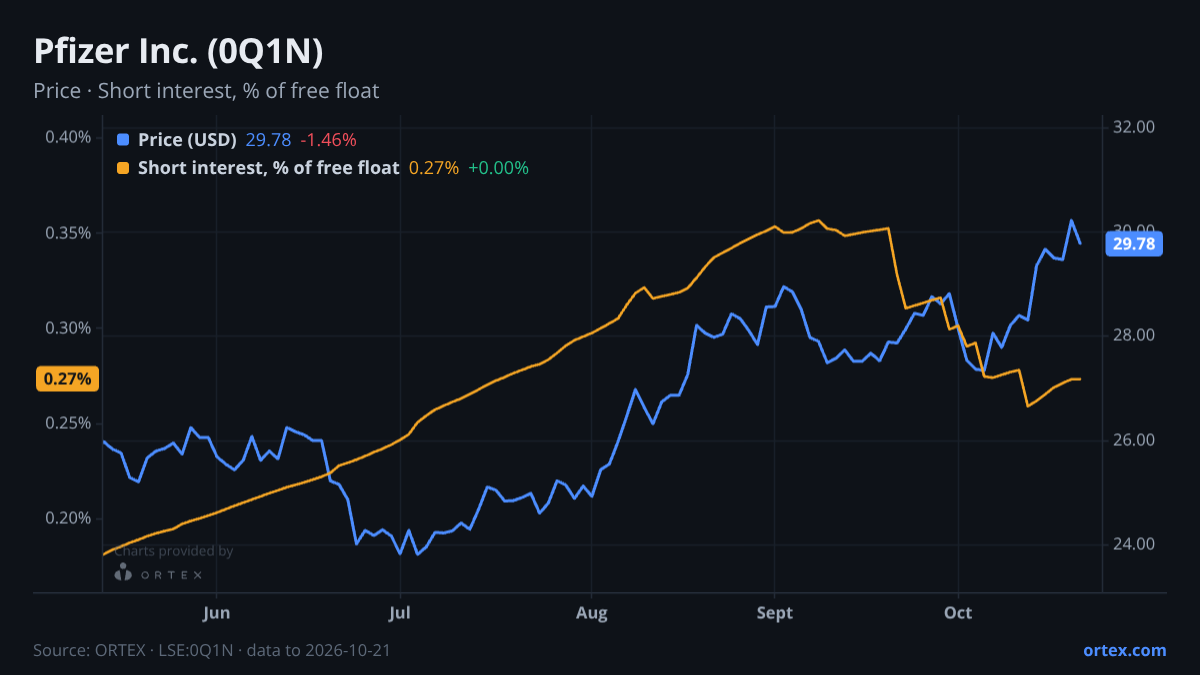Click the 0.25% left axis label

(68, 423)
